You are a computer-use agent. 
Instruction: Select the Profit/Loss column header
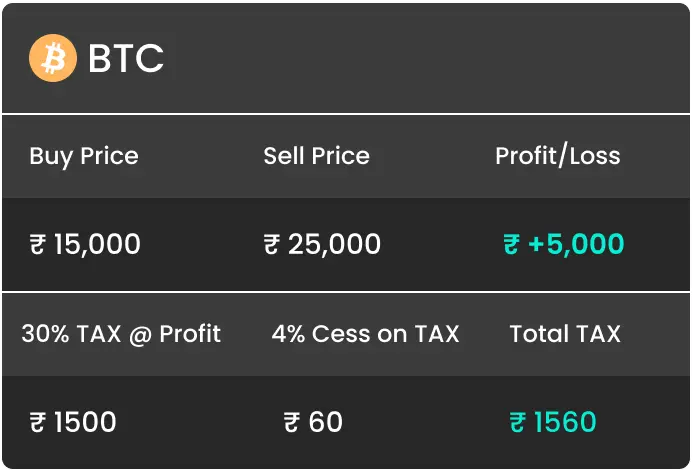point(557,156)
